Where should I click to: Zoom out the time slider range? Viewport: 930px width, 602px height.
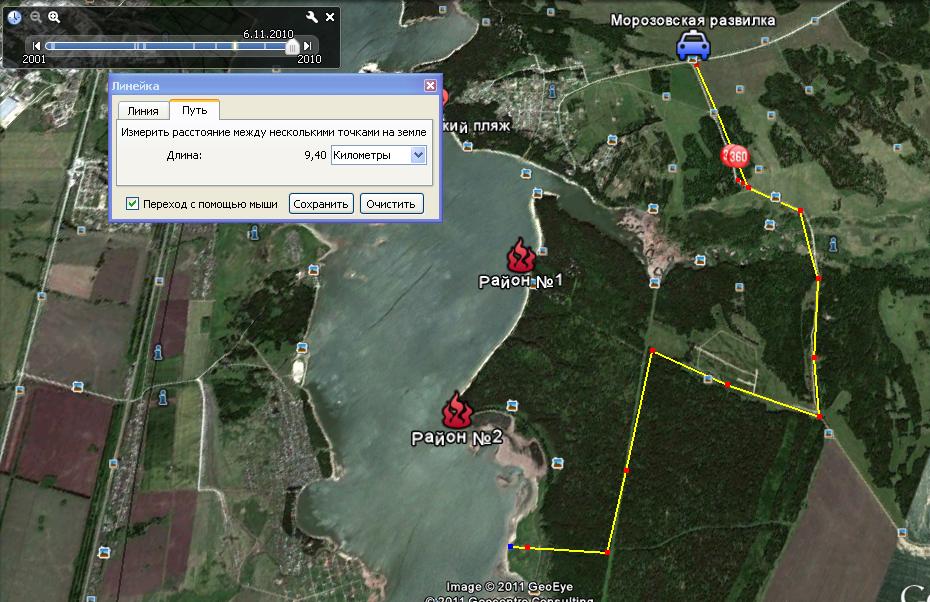35,17
